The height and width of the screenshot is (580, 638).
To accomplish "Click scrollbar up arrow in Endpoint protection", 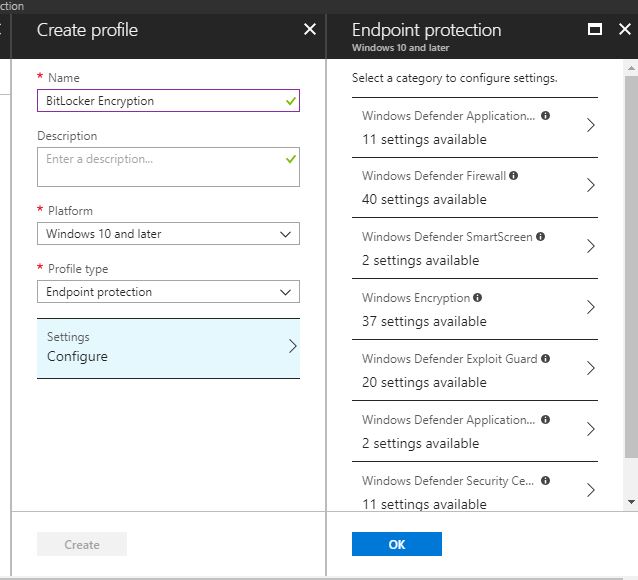I will pos(631,68).
